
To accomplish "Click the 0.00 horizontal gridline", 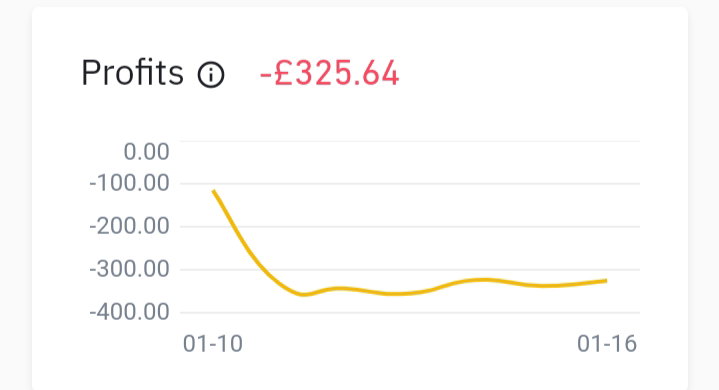I will click(410, 141).
